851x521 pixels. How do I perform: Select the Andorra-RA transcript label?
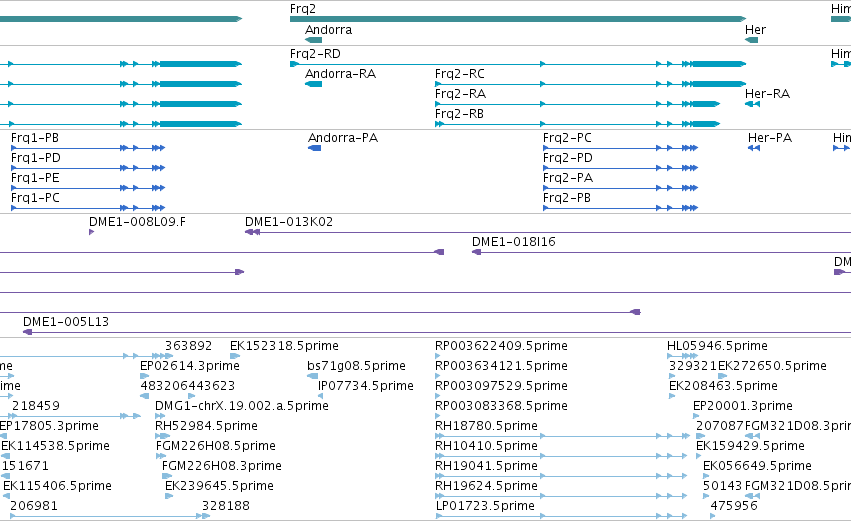tap(340, 74)
